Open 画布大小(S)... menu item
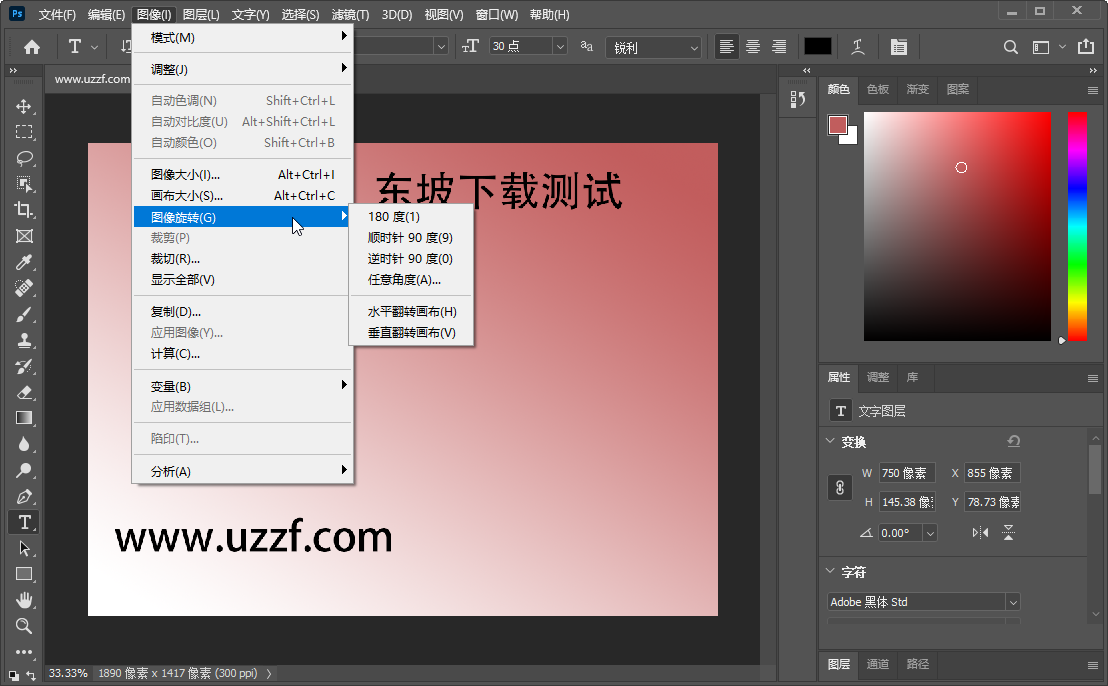The width and height of the screenshot is (1108, 686). [242, 196]
